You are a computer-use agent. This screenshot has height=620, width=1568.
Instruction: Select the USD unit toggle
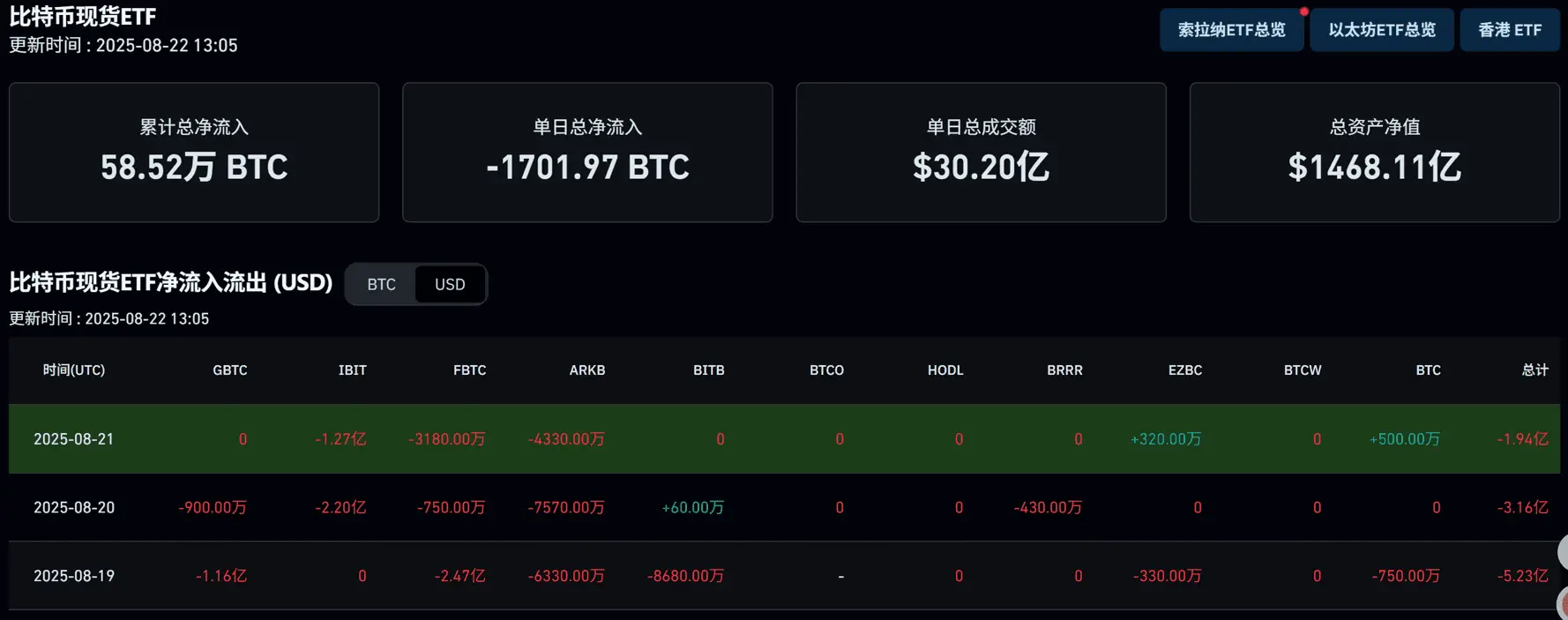(450, 284)
